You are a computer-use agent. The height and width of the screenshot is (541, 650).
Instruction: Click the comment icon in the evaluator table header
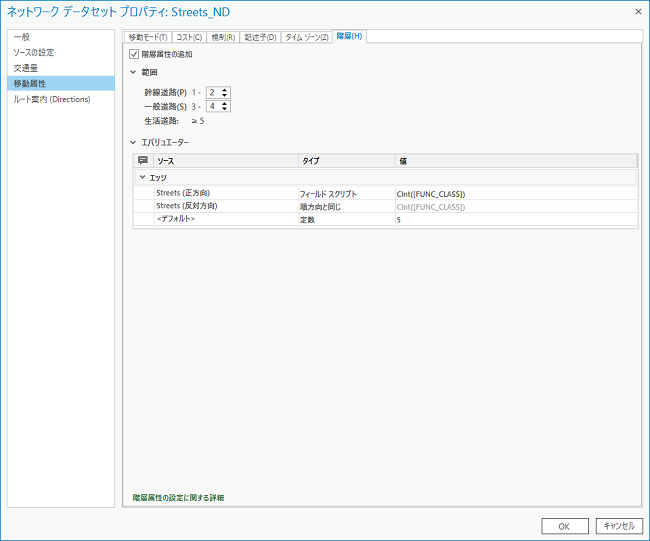tap(143, 160)
